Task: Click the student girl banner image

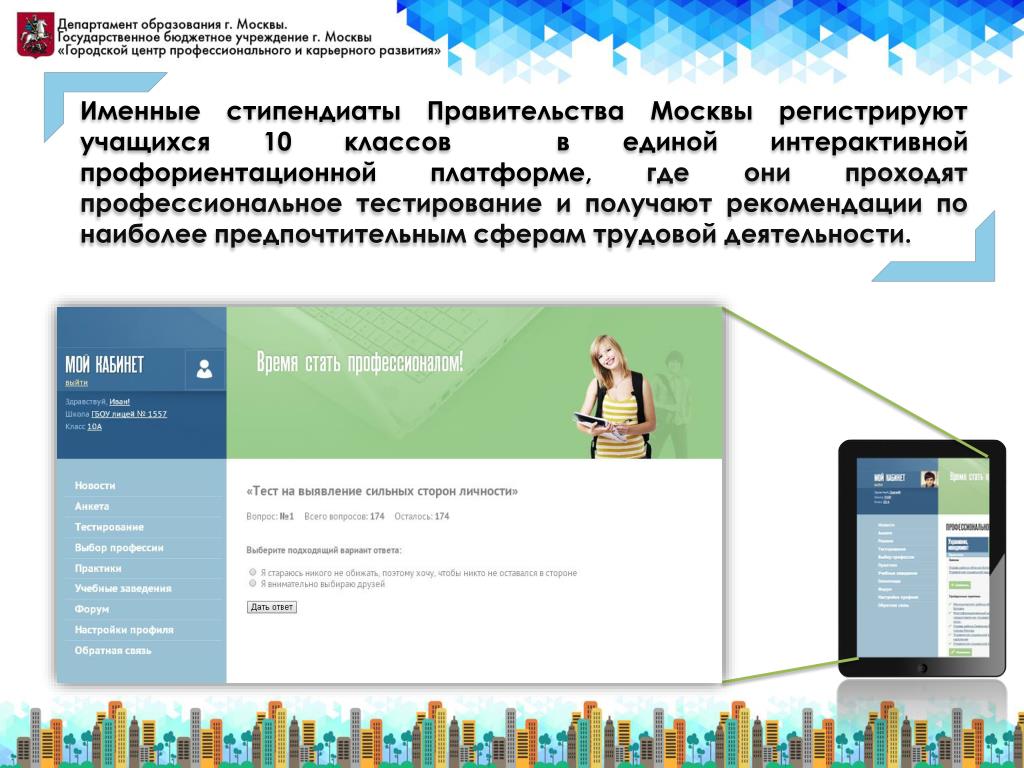Action: point(614,397)
